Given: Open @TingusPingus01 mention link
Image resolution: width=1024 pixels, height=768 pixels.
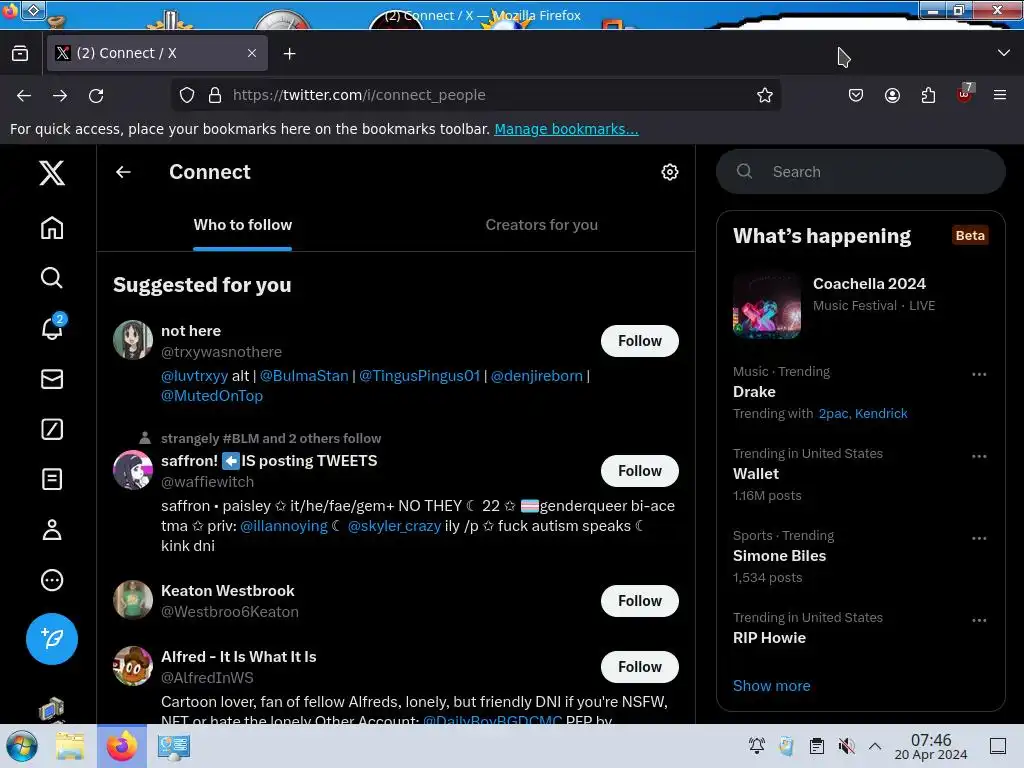Looking at the screenshot, I should (x=420, y=376).
